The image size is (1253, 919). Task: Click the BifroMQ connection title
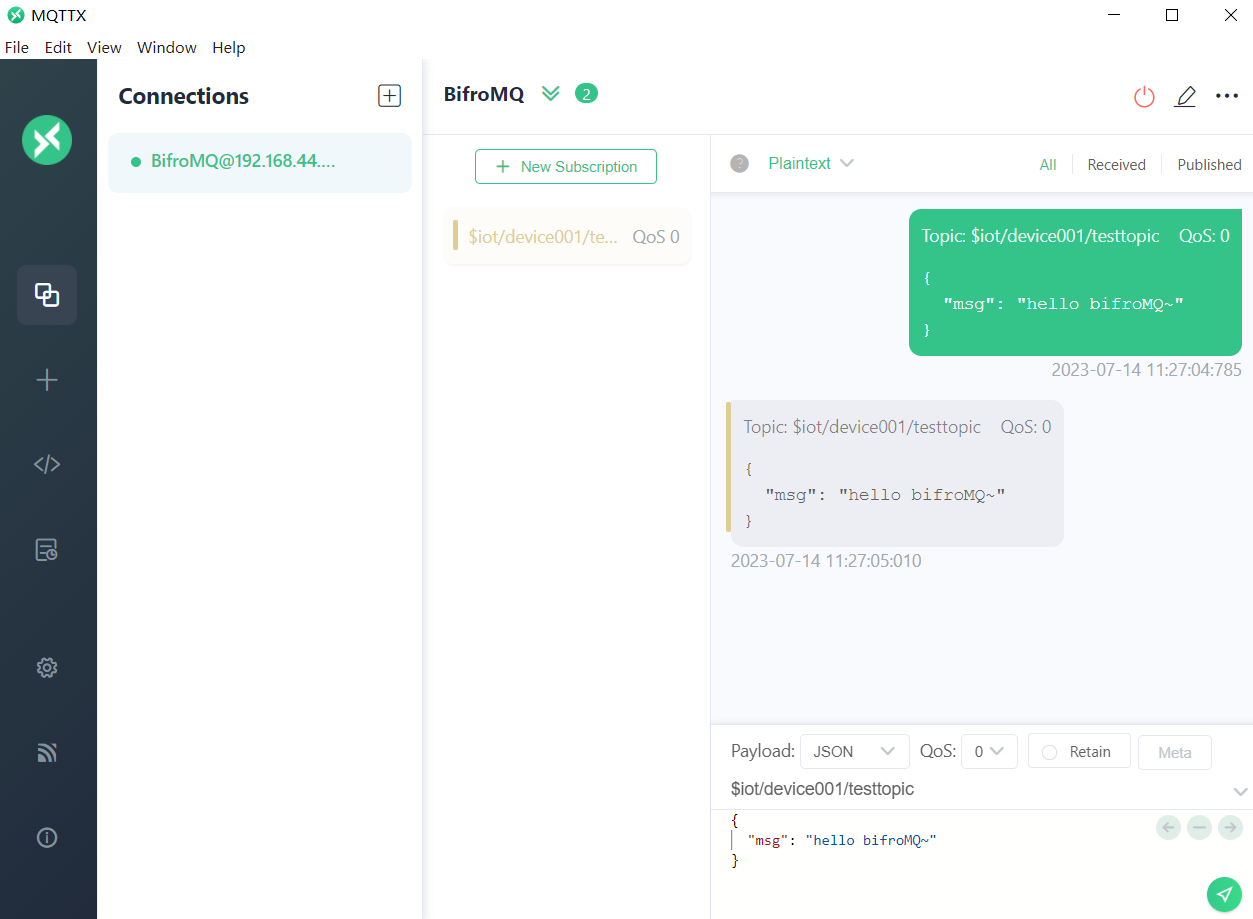point(484,95)
